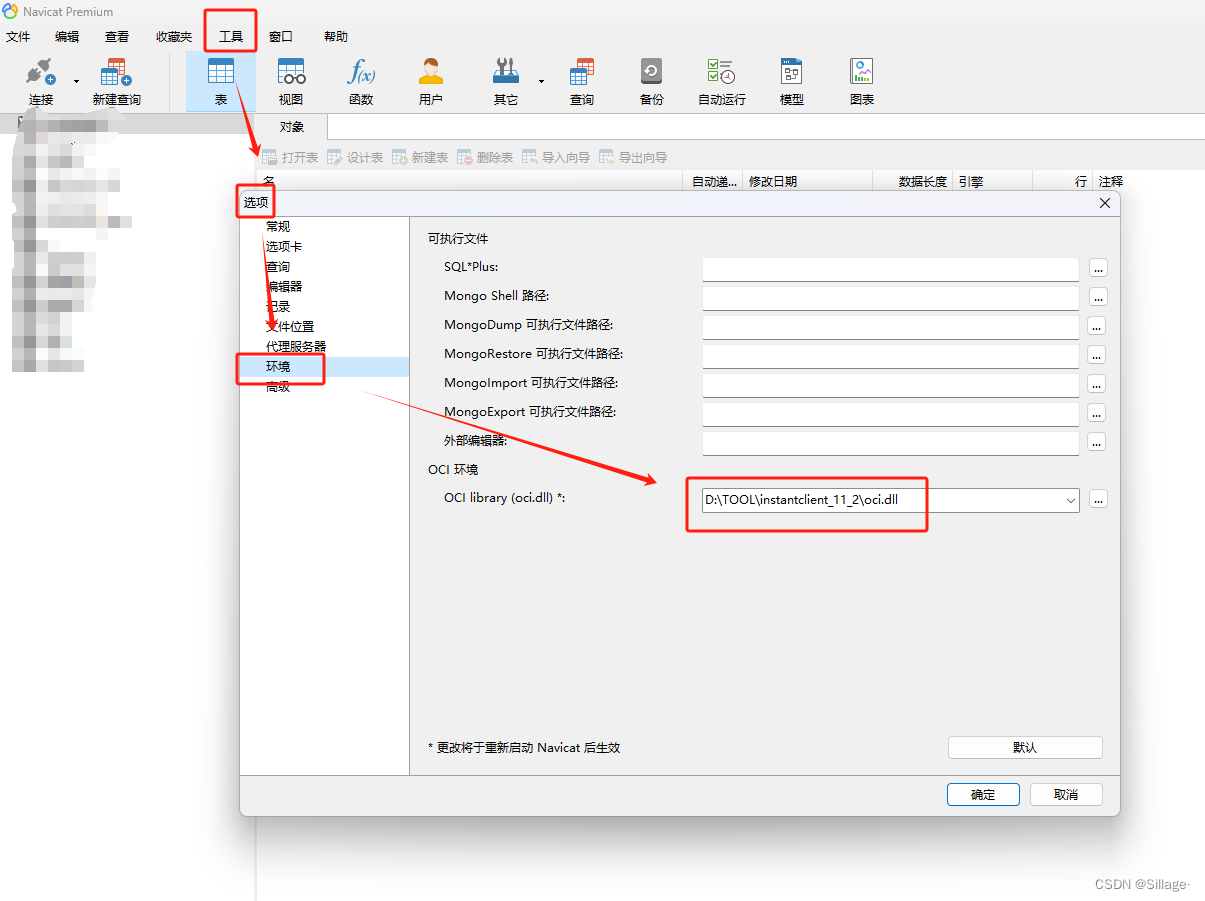
Task: Click the MongoRestore path input field
Action: (x=891, y=355)
